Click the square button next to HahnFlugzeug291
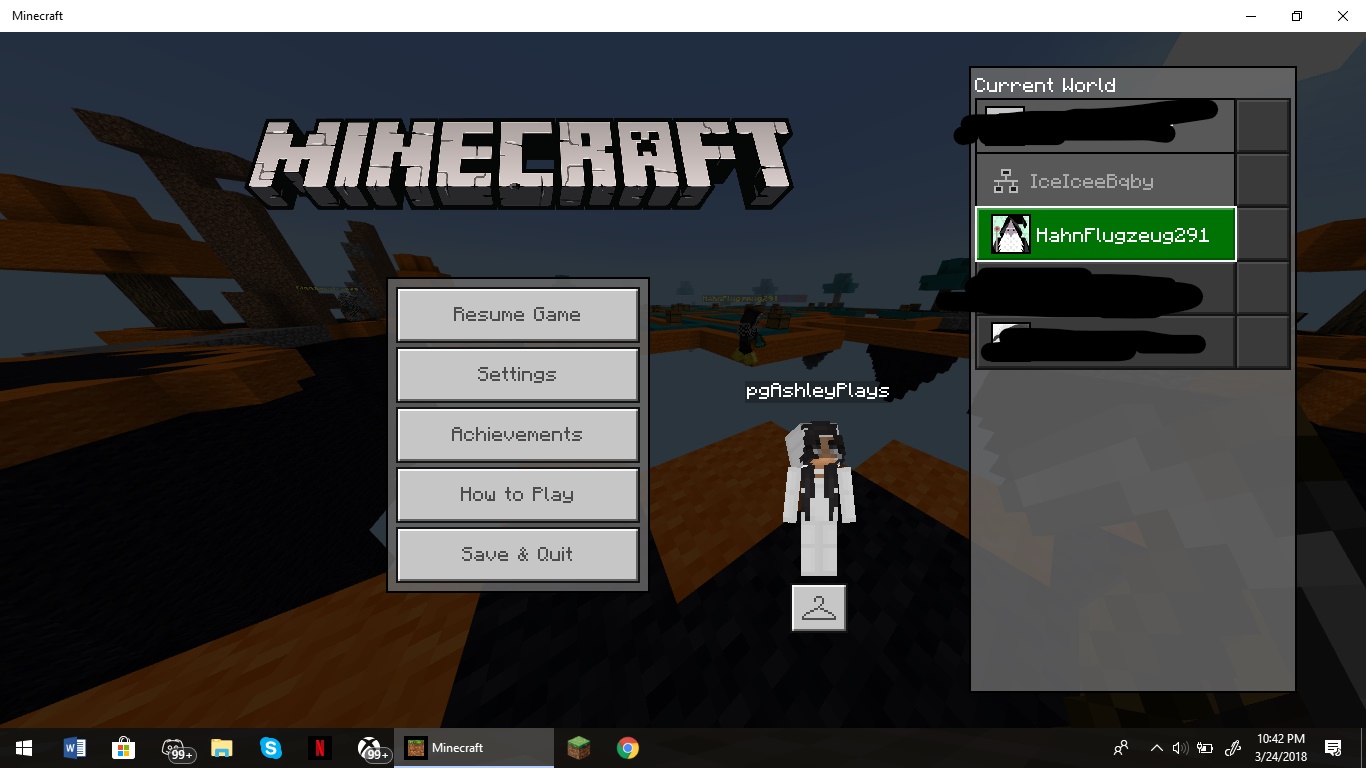This screenshot has height=768, width=1366. tap(1263, 234)
